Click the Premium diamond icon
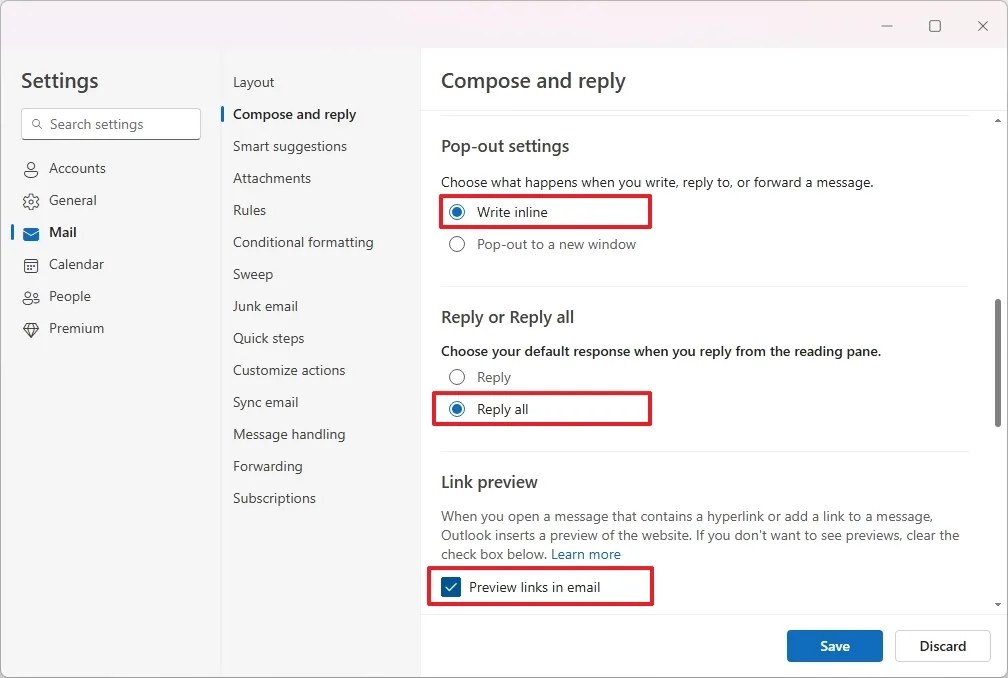The image size is (1008, 678). [31, 328]
